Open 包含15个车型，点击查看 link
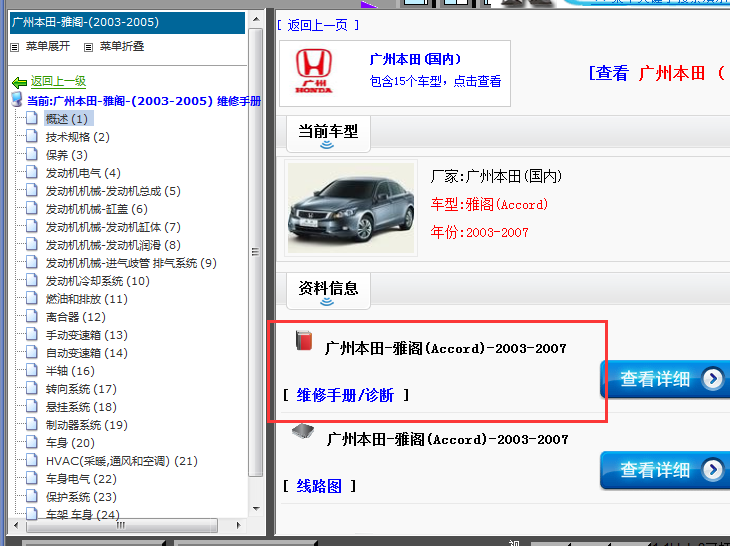 click(x=435, y=81)
